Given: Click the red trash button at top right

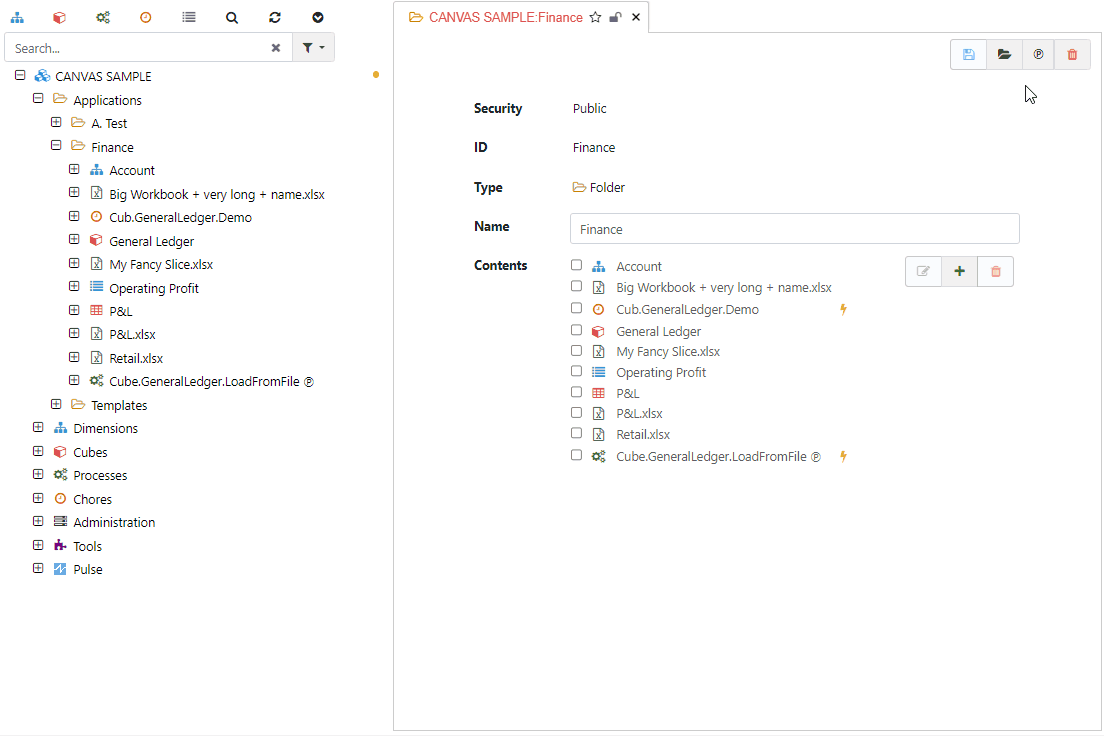Looking at the screenshot, I should pyautogui.click(x=1072, y=55).
